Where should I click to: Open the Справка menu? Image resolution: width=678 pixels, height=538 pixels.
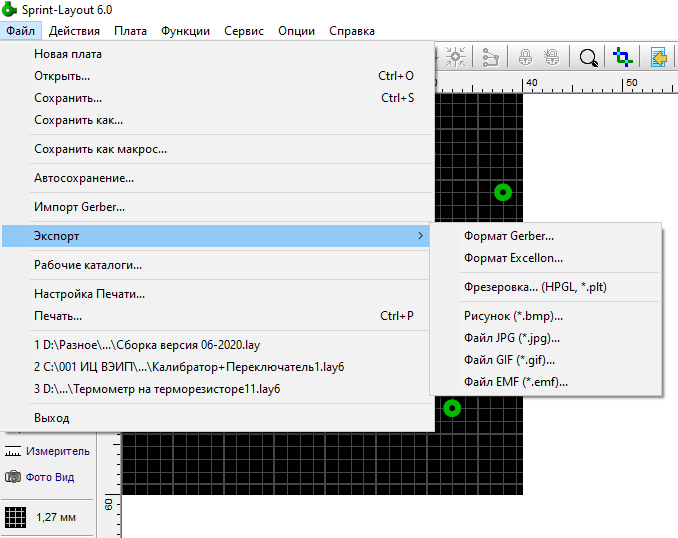[x=352, y=31]
